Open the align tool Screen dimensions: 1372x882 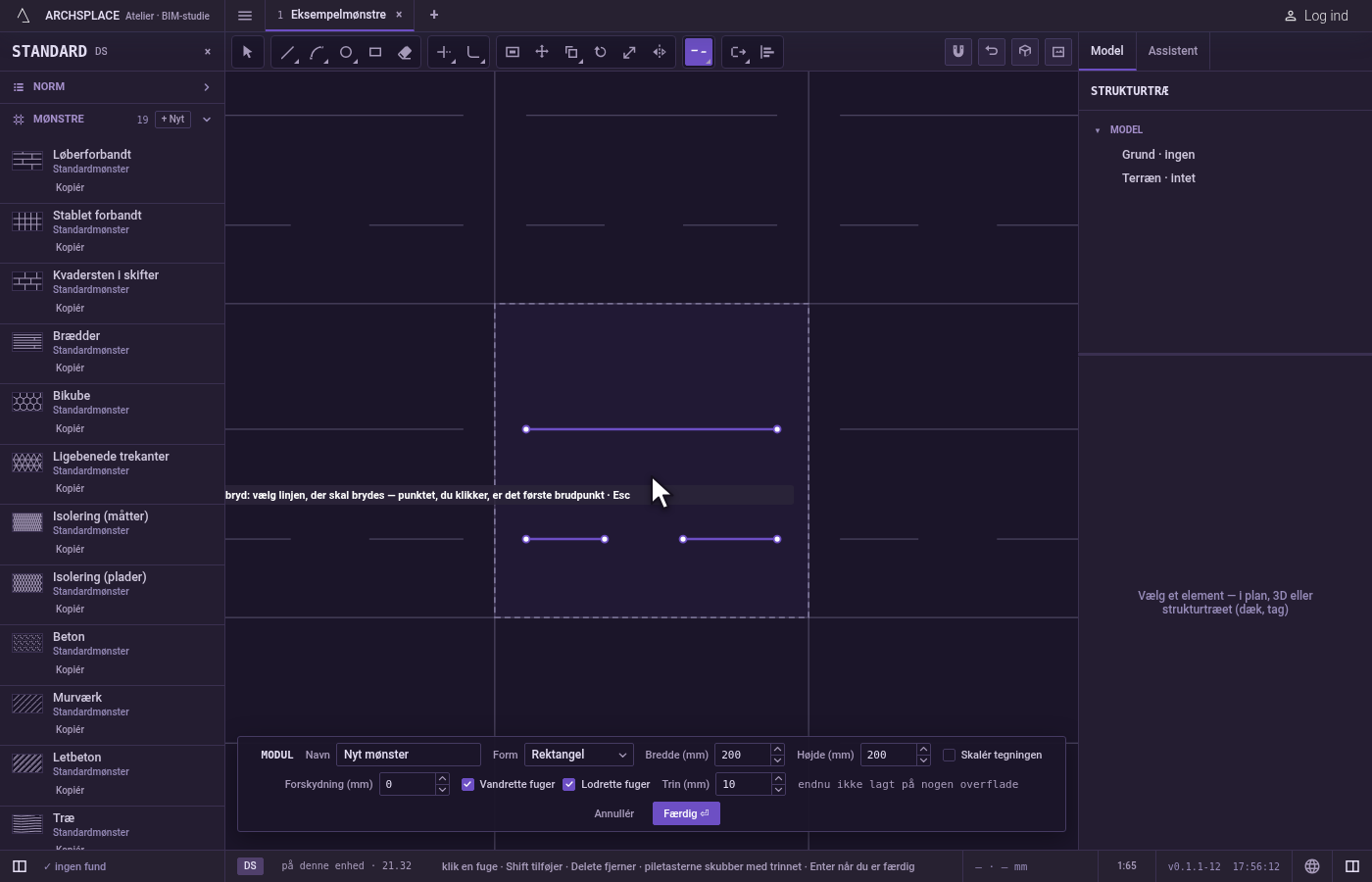[767, 52]
